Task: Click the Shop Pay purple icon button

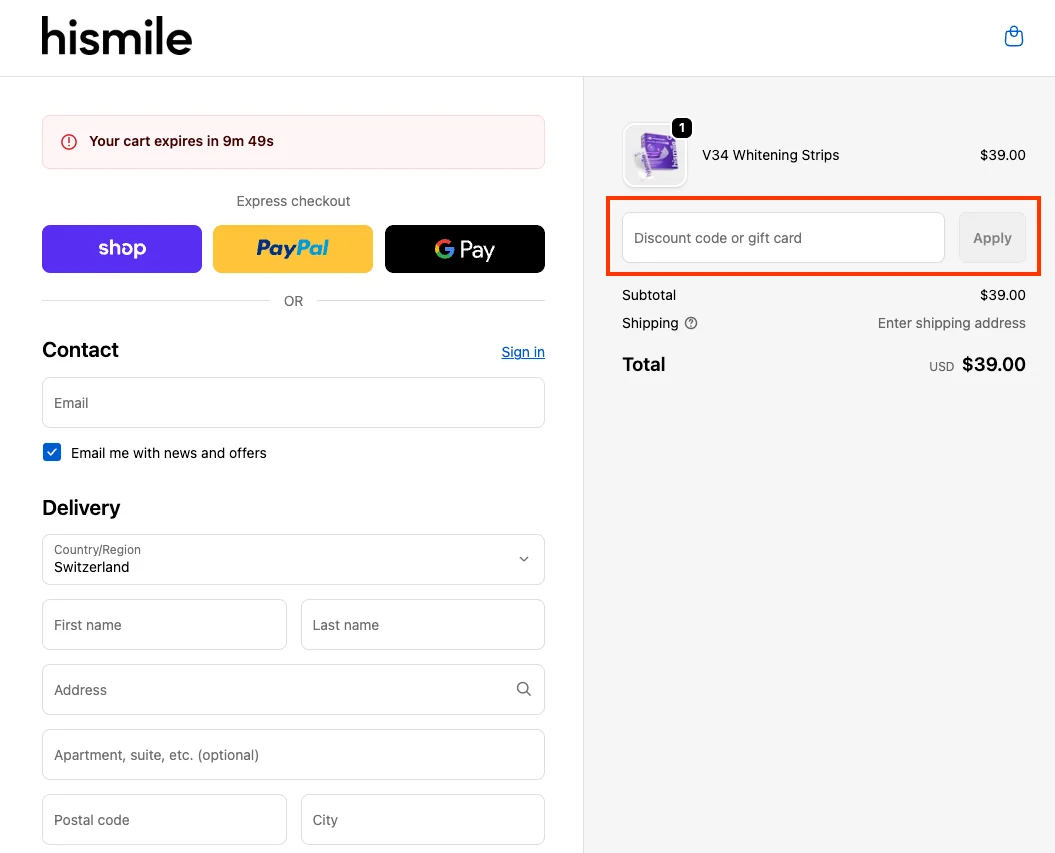Action: pos(121,249)
